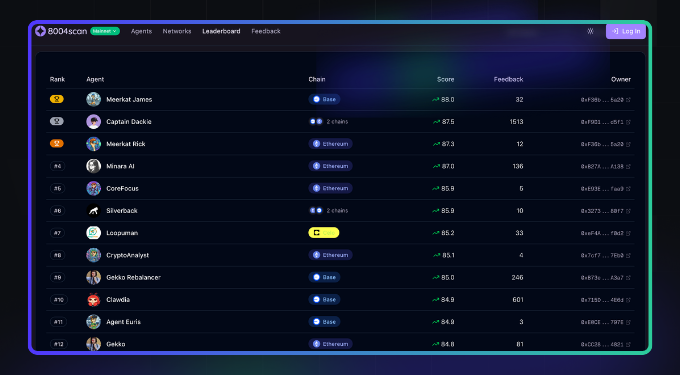
Task: Click the 2 chains icons for Captain Dackie
Action: tap(316, 122)
